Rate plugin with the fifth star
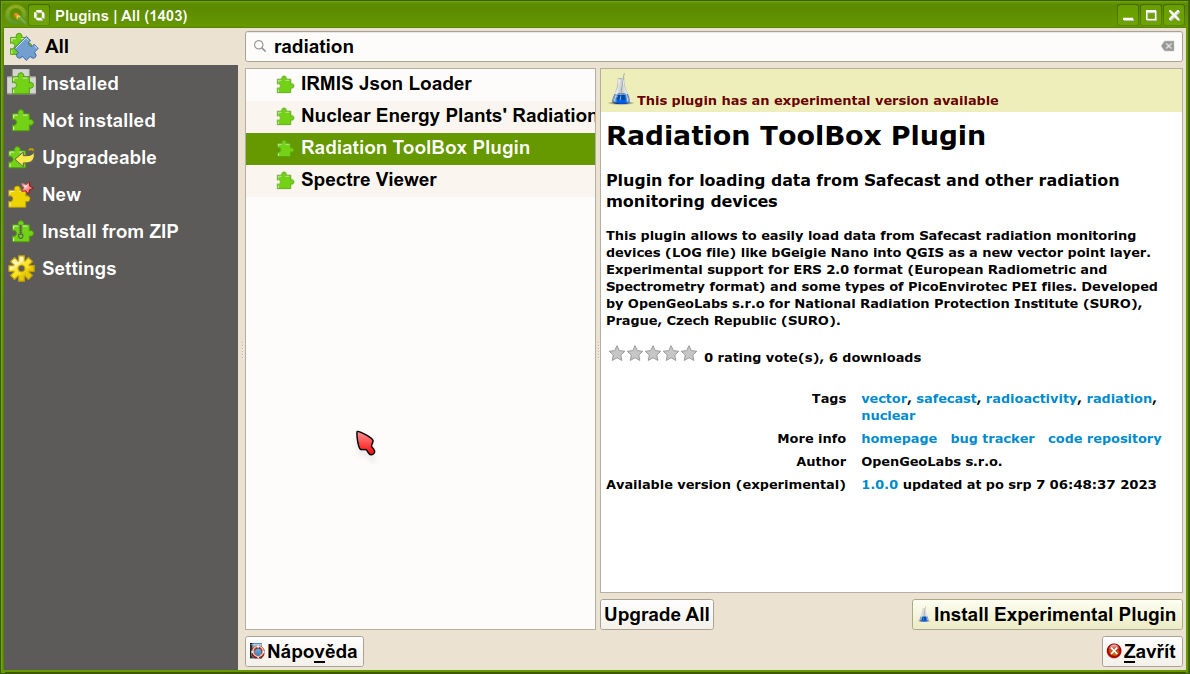 pyautogui.click(x=688, y=354)
